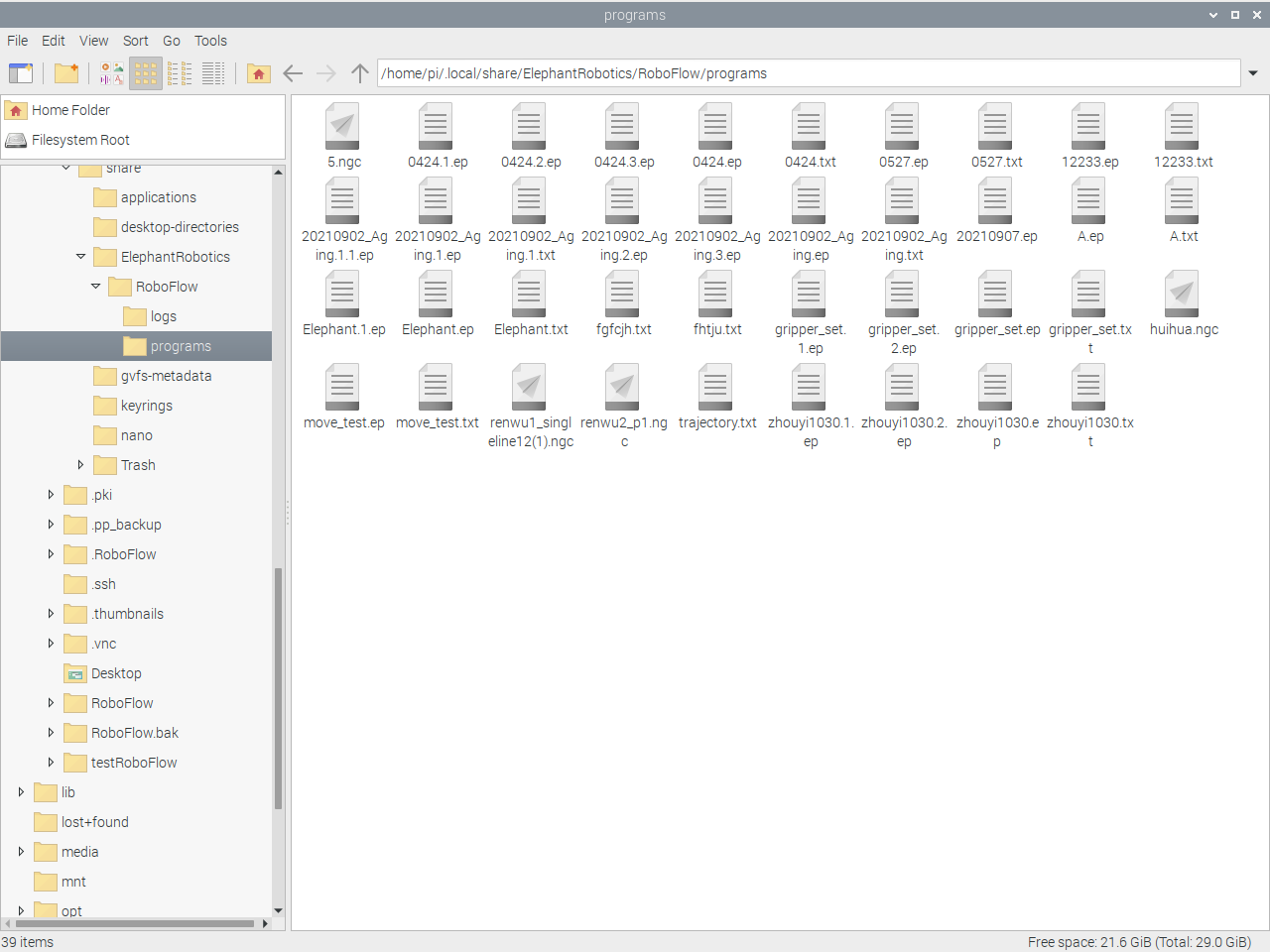This screenshot has width=1270, height=952.
Task: Click Home Folder in places
Action: point(70,110)
